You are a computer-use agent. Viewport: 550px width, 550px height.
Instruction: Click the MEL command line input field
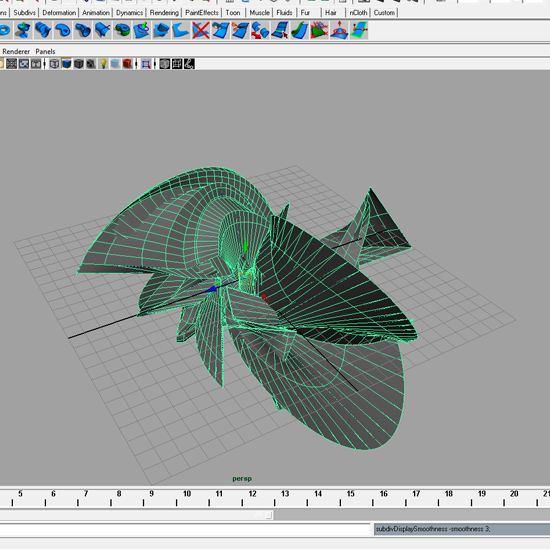tap(185, 529)
